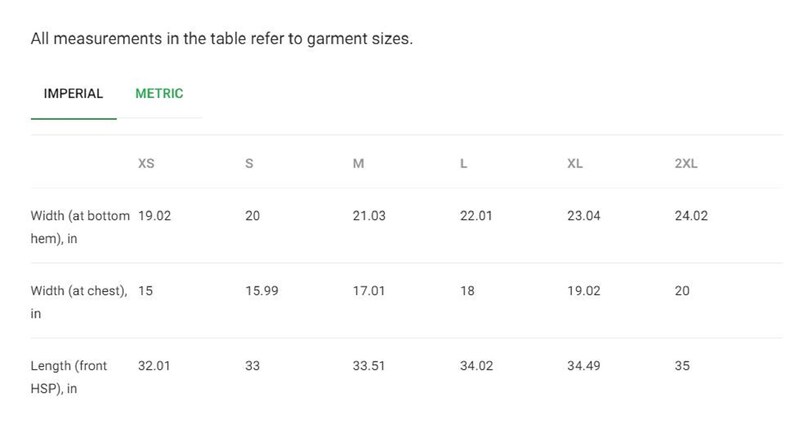794x424 pixels.
Task: Click the 23.04 hem width cell
Action: (584, 216)
